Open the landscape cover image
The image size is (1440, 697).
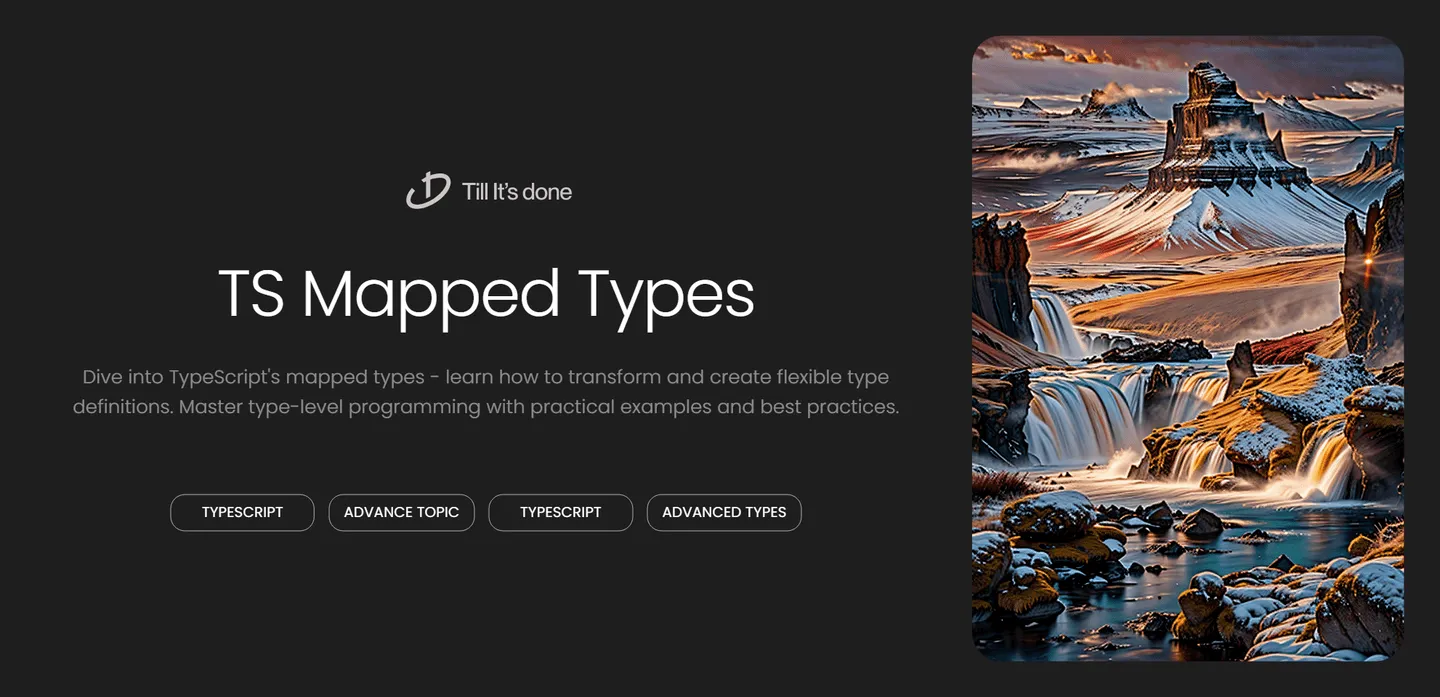(x=1188, y=348)
